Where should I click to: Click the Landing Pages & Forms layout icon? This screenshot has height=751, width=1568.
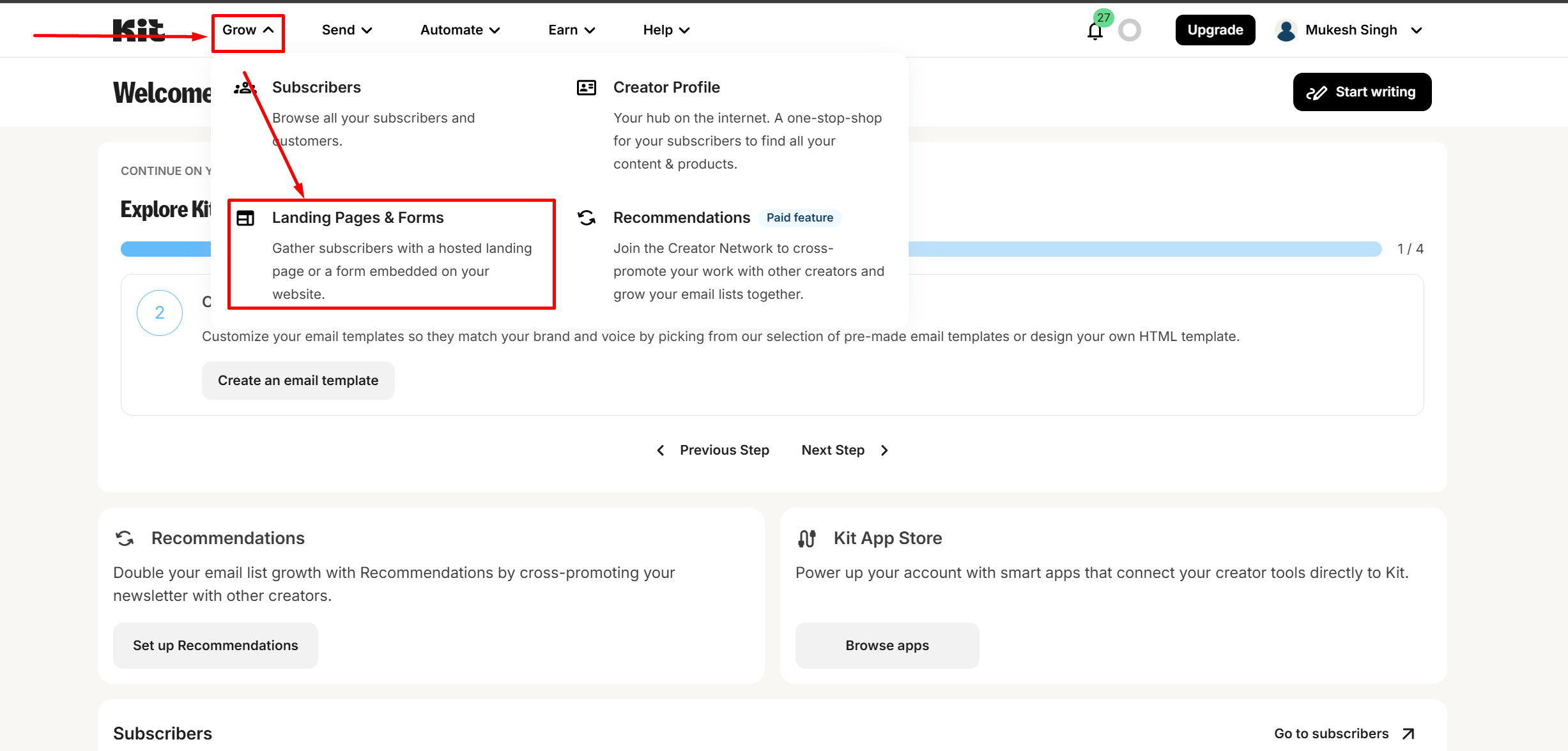pos(245,218)
